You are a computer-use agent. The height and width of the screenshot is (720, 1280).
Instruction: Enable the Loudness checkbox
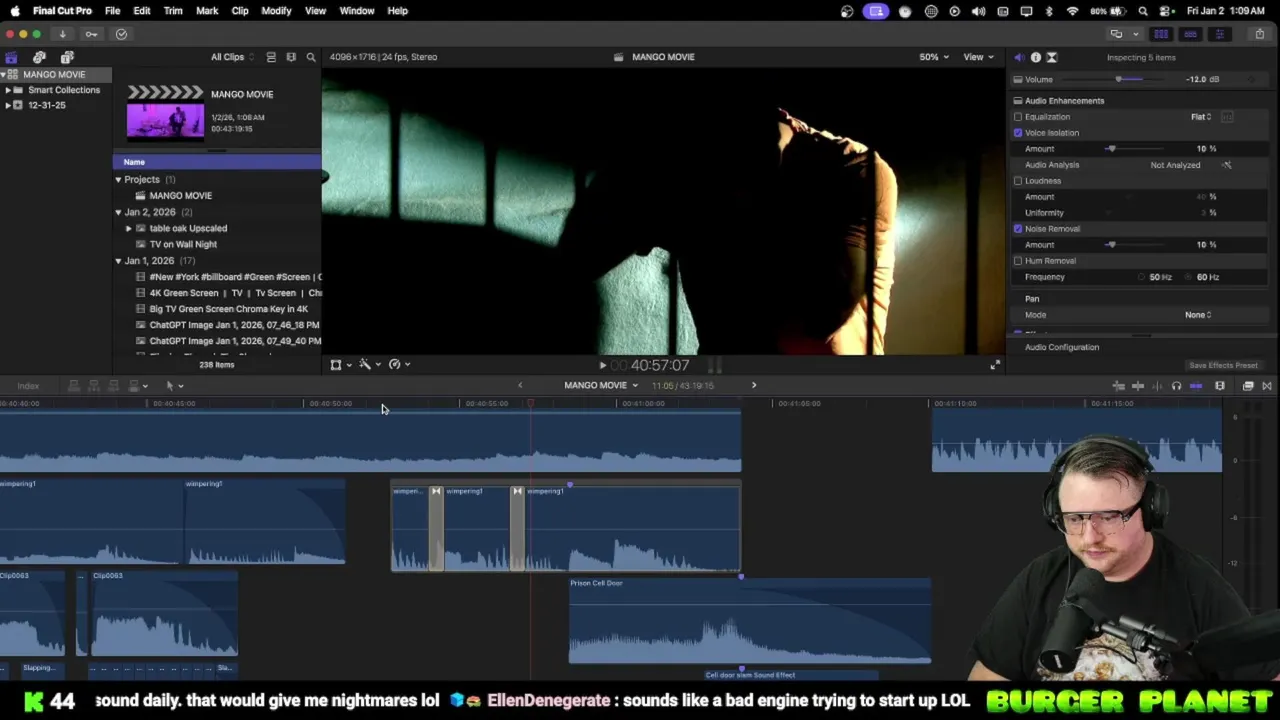point(1018,181)
